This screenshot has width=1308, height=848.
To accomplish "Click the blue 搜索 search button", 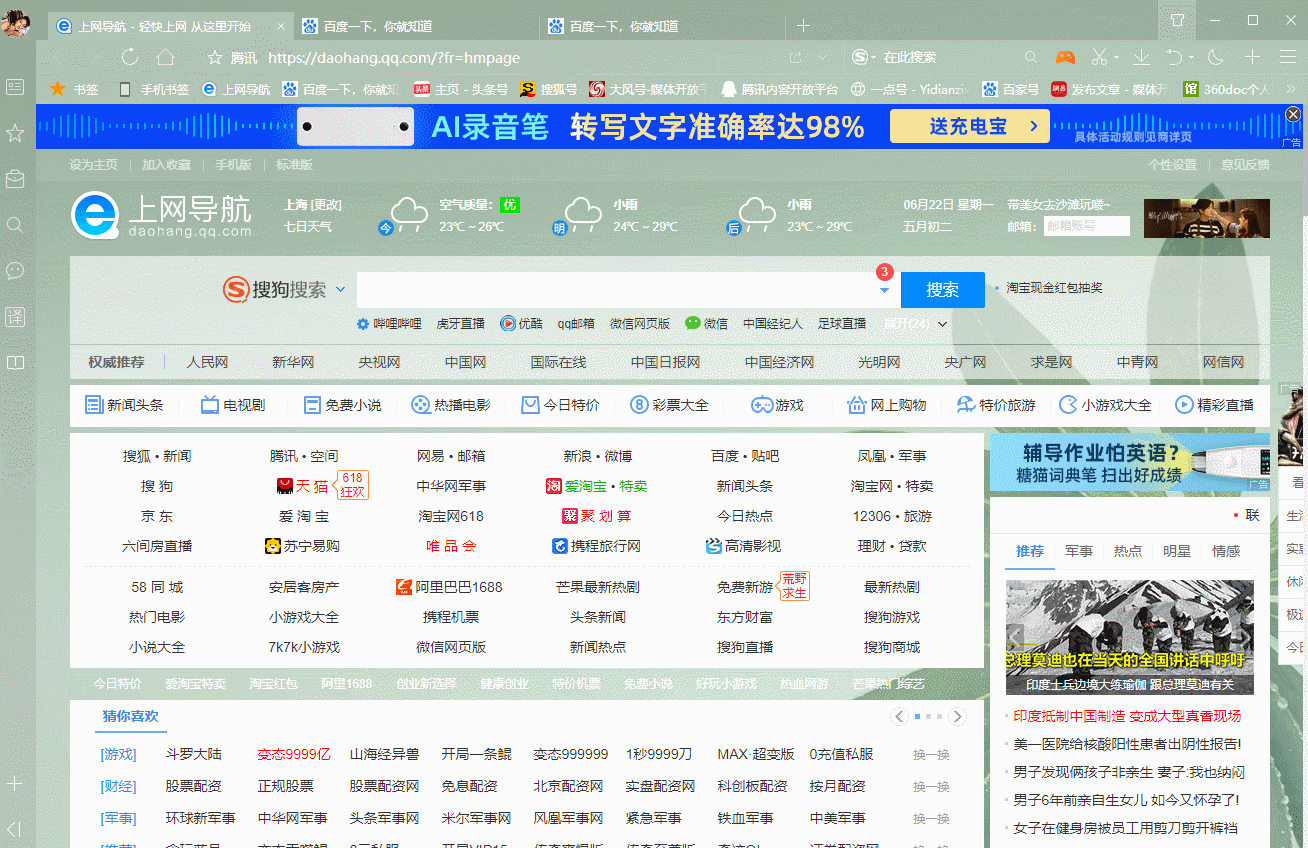I will [x=941, y=290].
